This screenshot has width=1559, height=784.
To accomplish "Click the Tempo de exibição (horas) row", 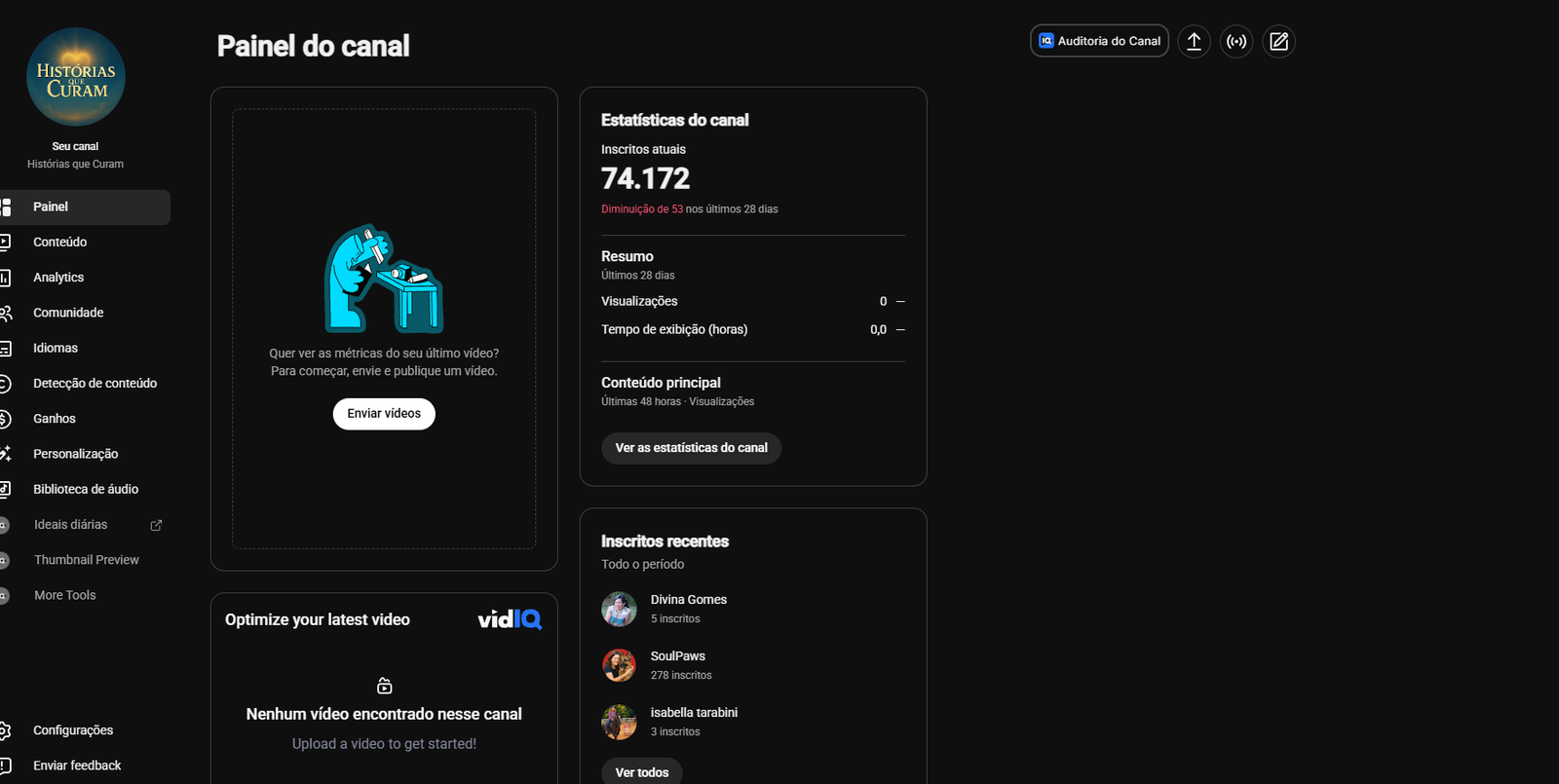I will click(753, 330).
